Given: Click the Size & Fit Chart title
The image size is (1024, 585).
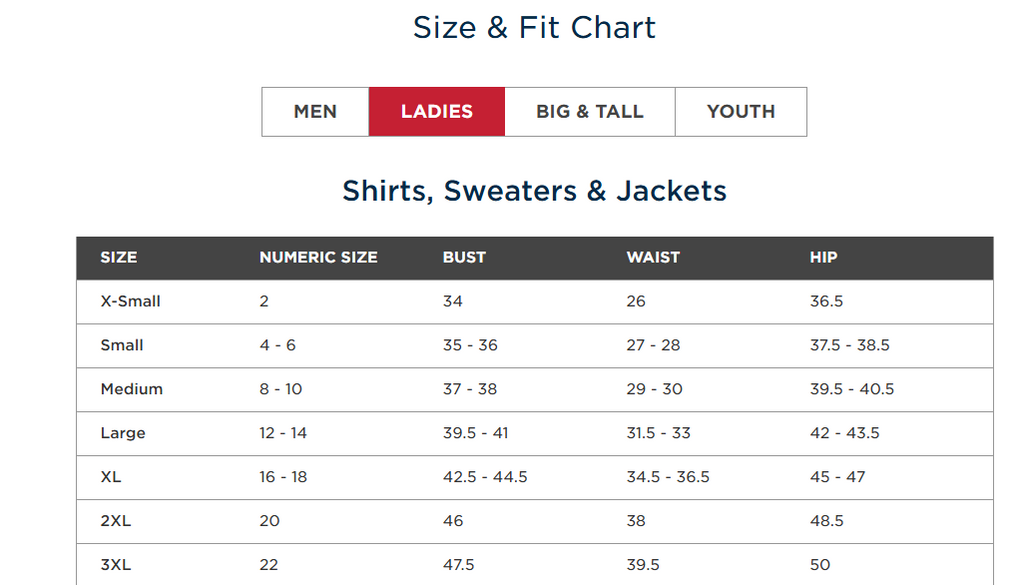Looking at the screenshot, I should 534,27.
